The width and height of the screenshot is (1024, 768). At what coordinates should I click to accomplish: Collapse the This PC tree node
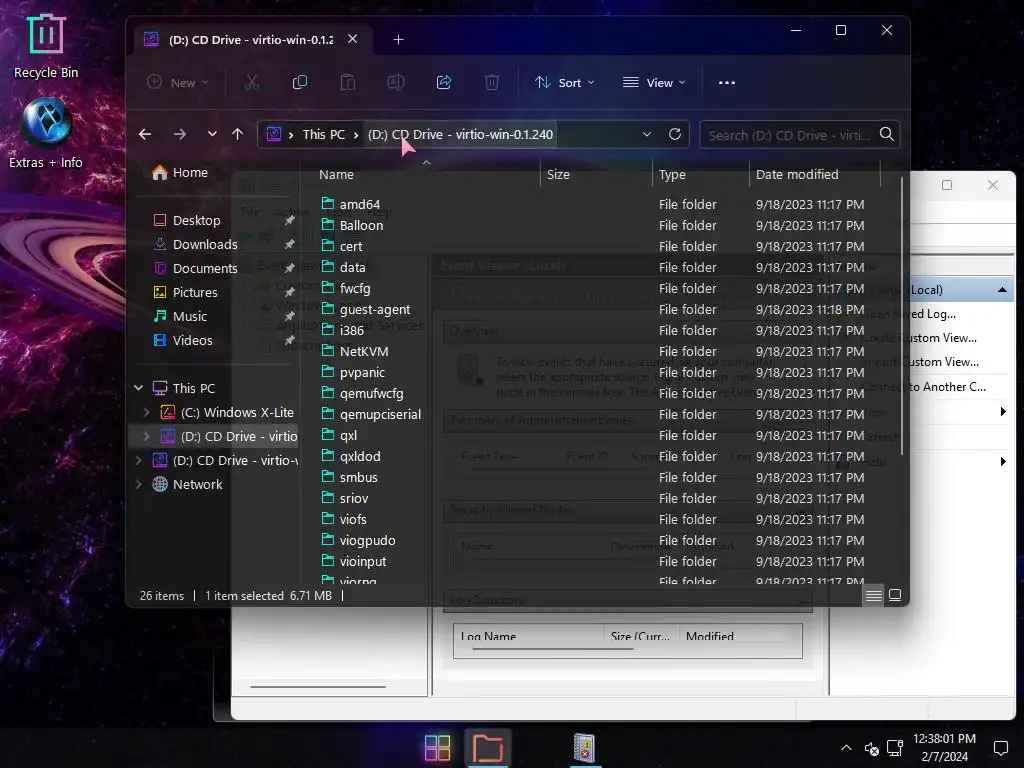(138, 388)
